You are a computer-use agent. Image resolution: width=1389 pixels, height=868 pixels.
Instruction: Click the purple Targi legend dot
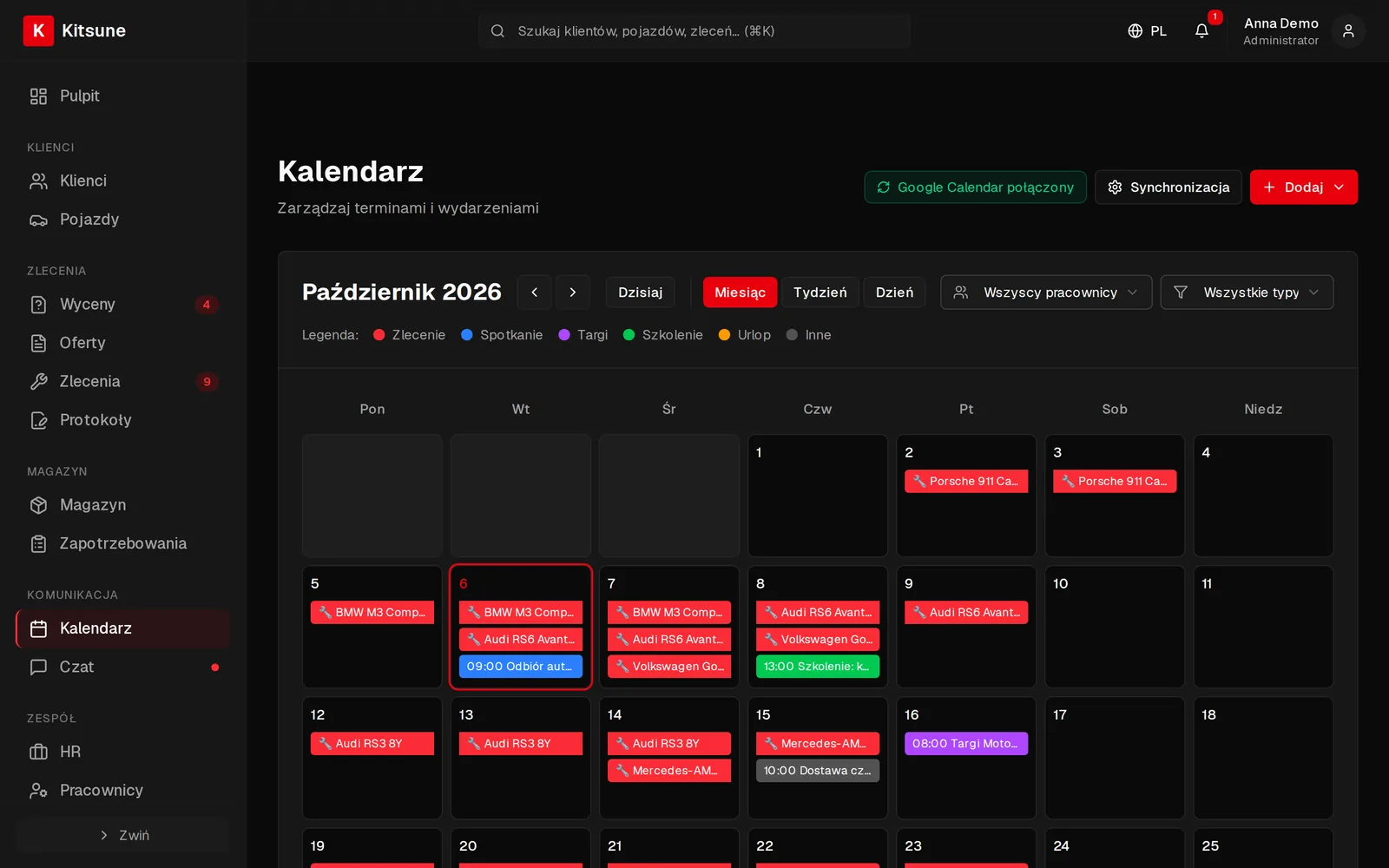(564, 335)
